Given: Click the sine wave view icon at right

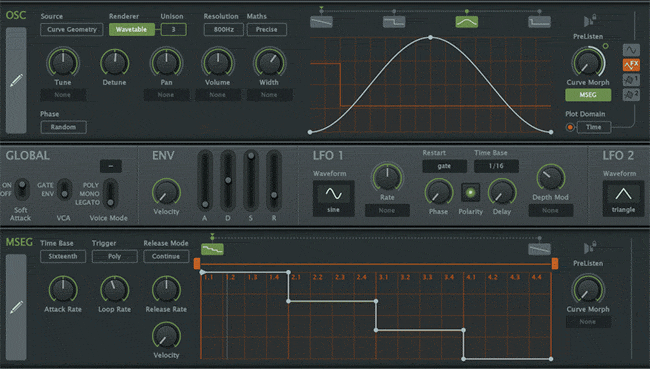Looking at the screenshot, I should click(631, 50).
